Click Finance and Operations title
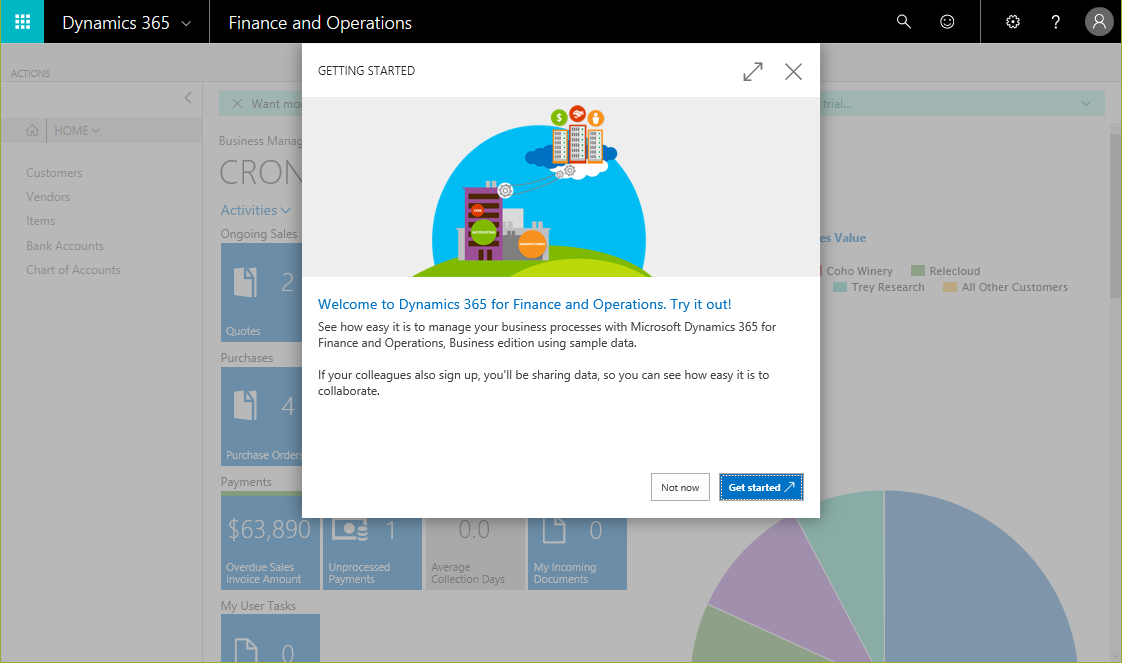Viewport: 1122px width, 663px height. point(320,22)
